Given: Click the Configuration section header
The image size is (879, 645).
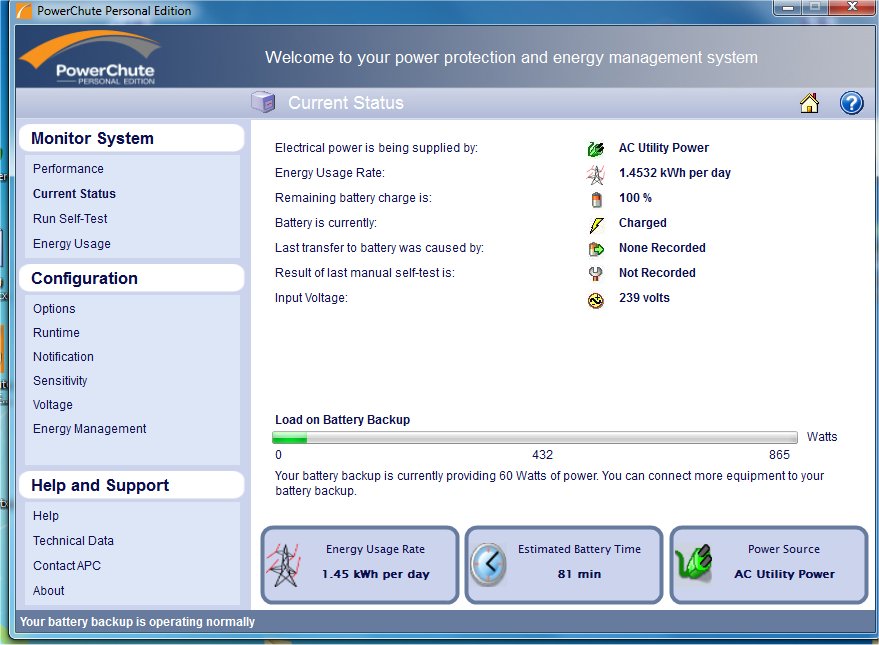Looking at the screenshot, I should 131,278.
